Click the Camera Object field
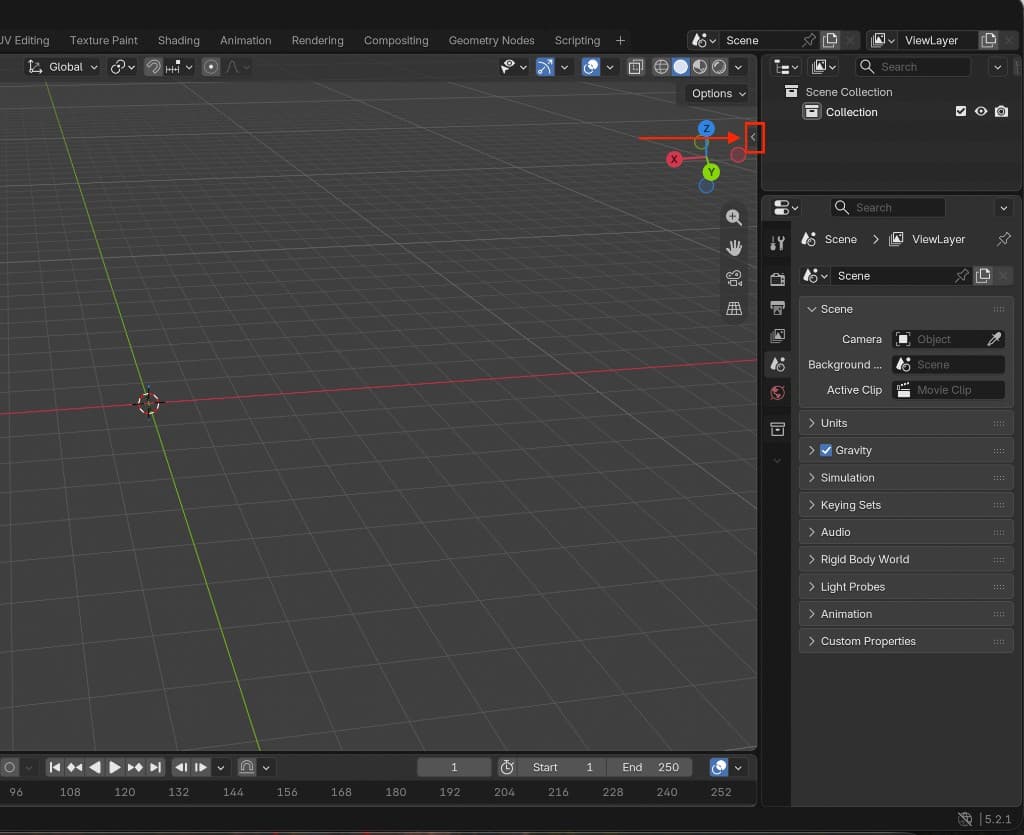Screen dimensions: 1024x835 click(x=937, y=339)
